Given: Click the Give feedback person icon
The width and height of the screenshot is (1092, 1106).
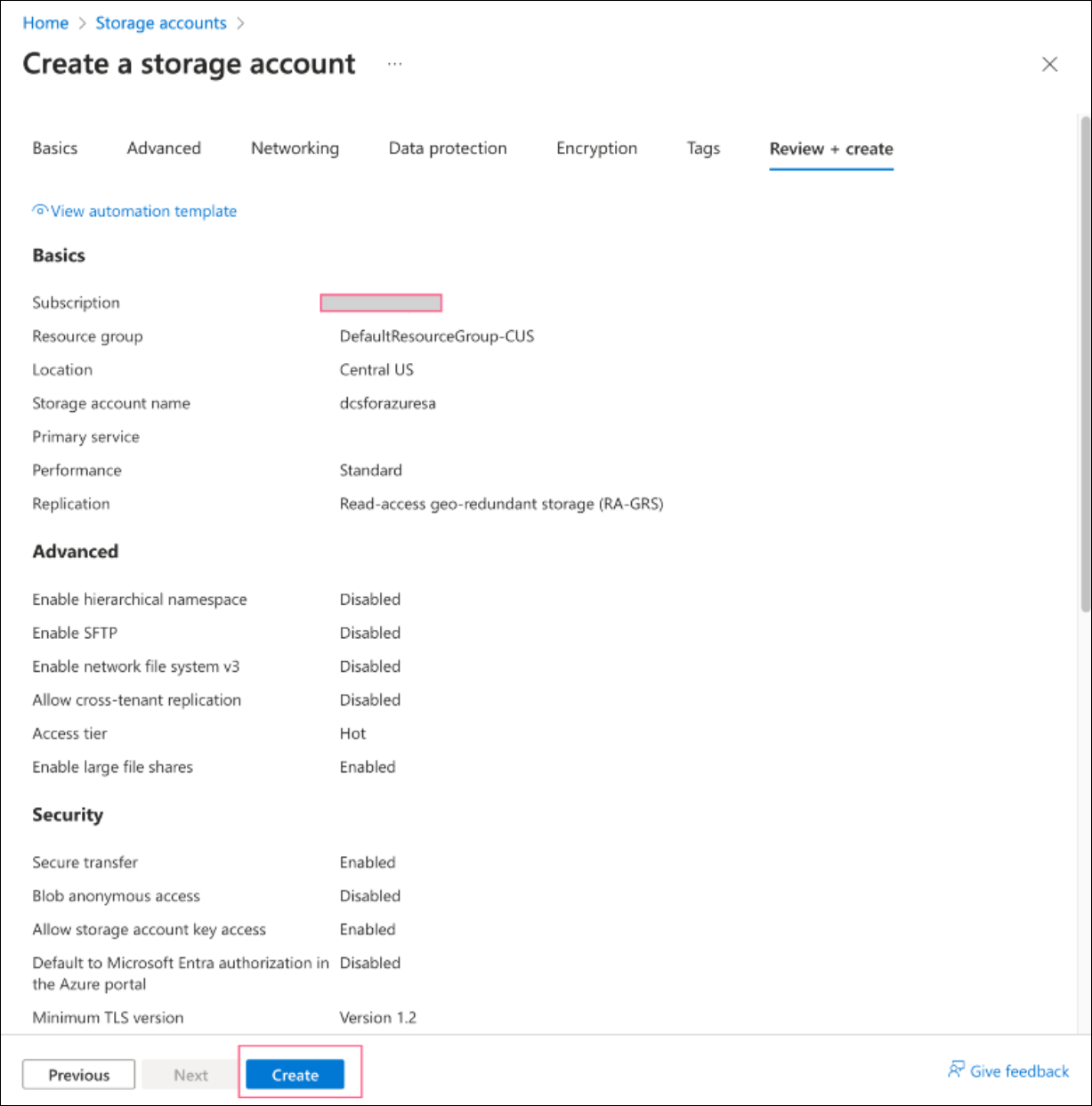Looking at the screenshot, I should (x=956, y=1070).
